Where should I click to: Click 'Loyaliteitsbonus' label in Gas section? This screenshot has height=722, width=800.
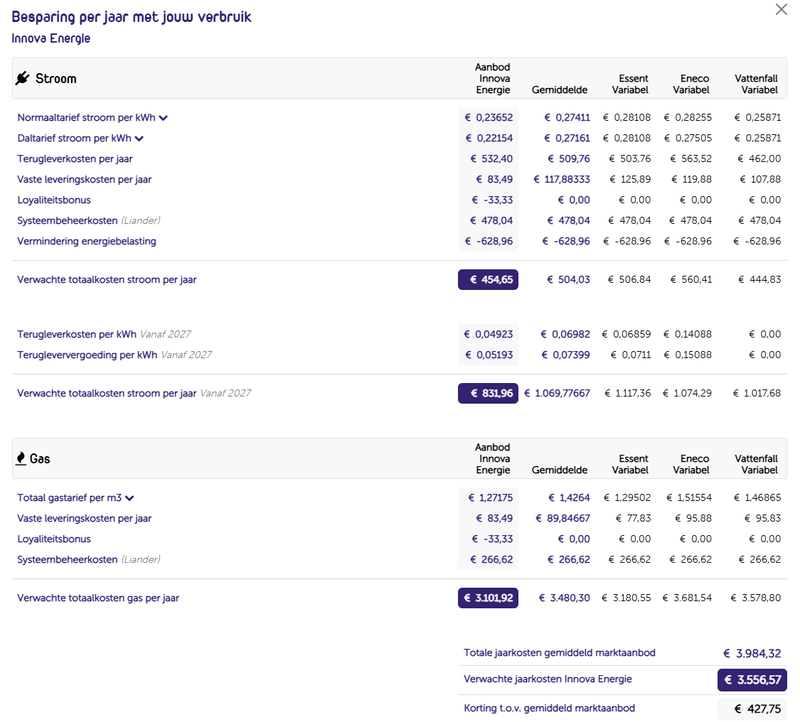coord(54,539)
